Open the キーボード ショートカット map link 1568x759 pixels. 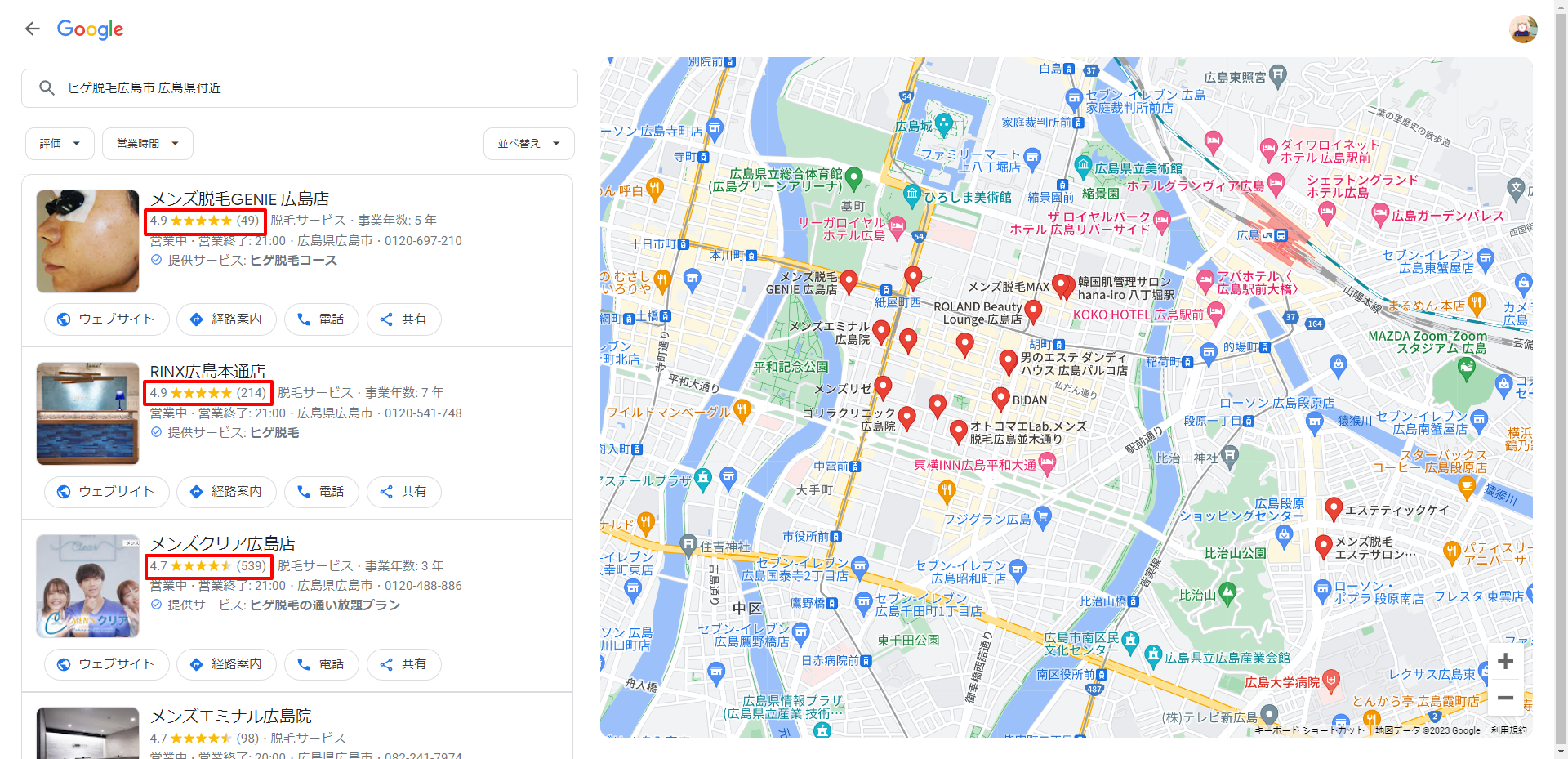point(1309,730)
